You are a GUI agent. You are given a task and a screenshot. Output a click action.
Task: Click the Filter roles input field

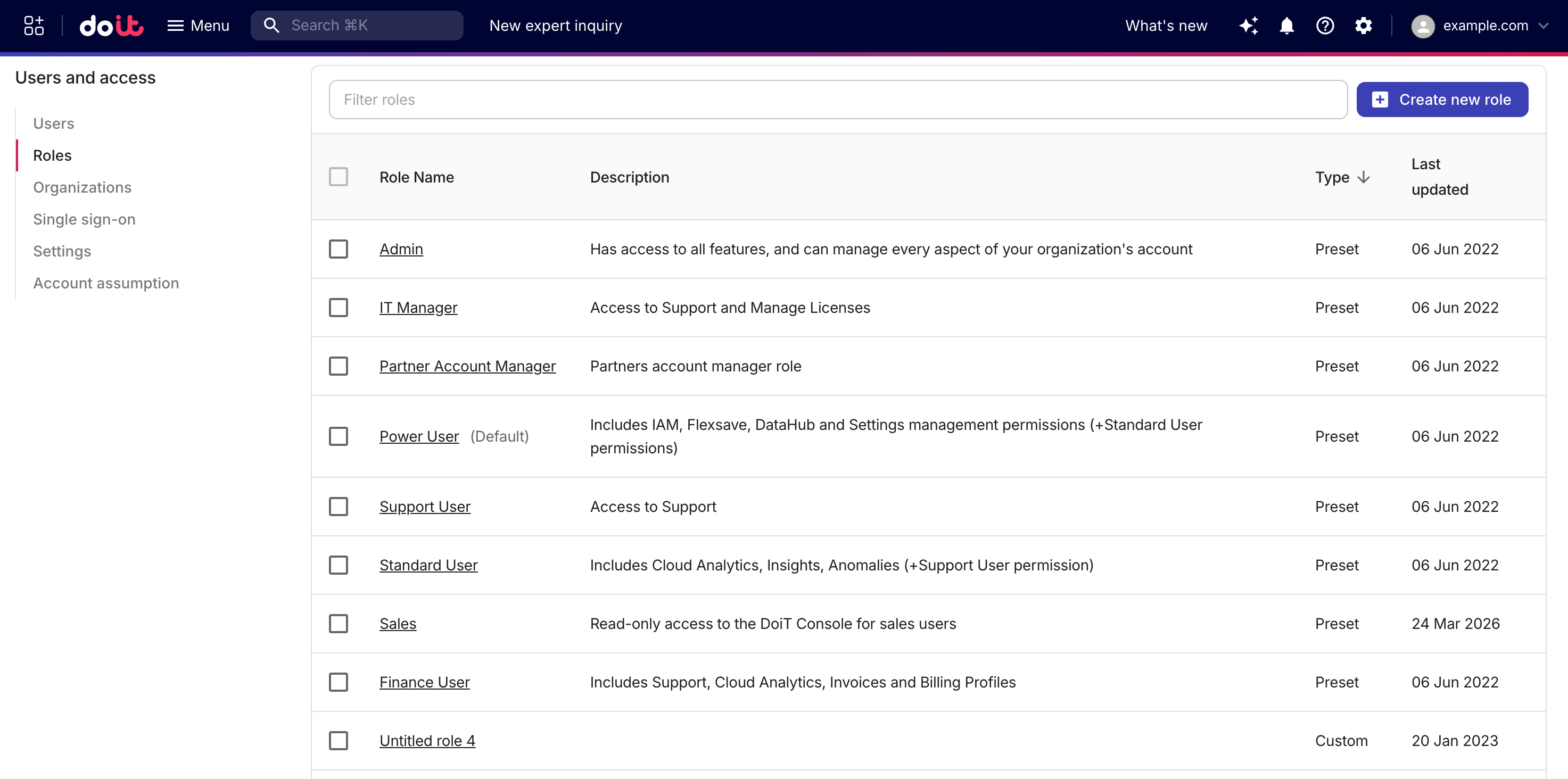pos(838,100)
